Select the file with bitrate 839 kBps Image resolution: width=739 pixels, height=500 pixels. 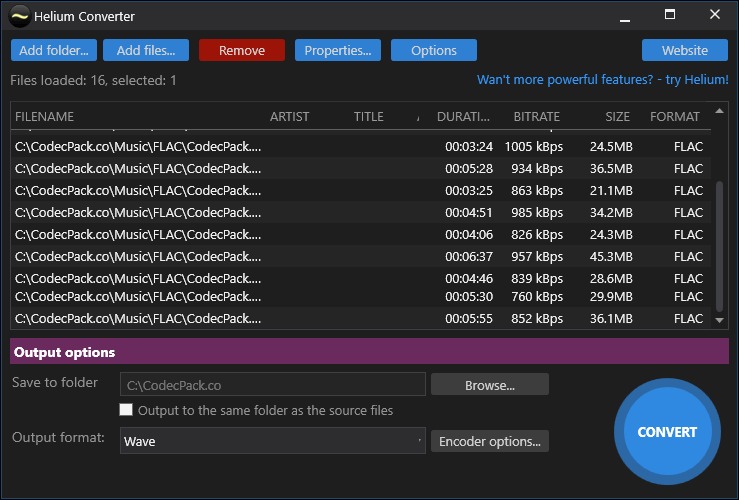pyautogui.click(x=361, y=278)
